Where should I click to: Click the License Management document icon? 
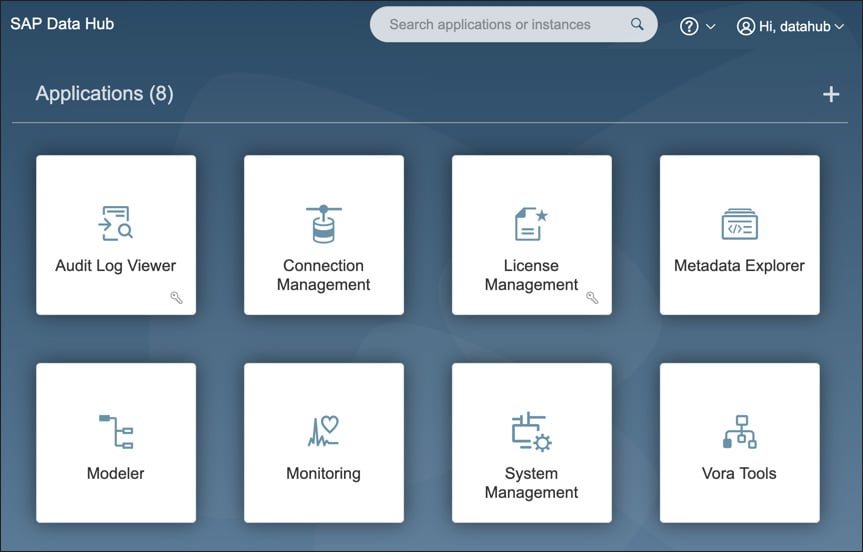click(x=531, y=224)
